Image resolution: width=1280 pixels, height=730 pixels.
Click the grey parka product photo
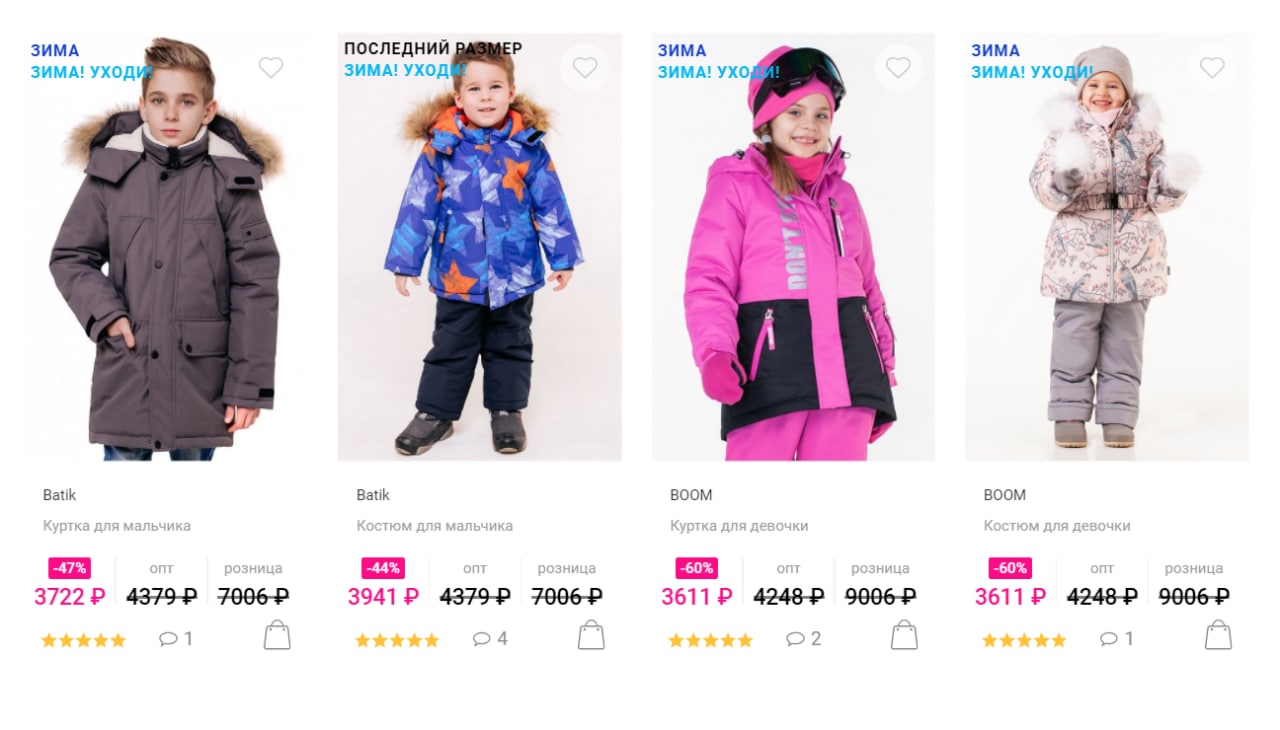pos(166,247)
